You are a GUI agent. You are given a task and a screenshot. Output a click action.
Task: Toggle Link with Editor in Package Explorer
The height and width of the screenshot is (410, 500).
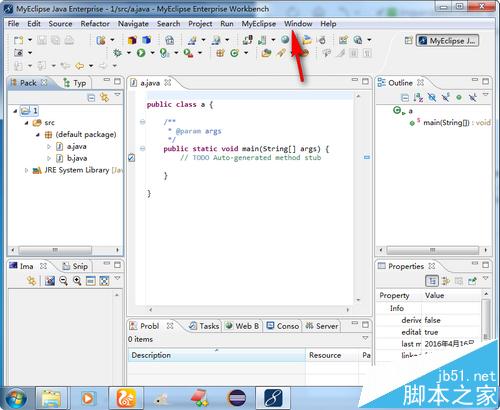point(104,97)
